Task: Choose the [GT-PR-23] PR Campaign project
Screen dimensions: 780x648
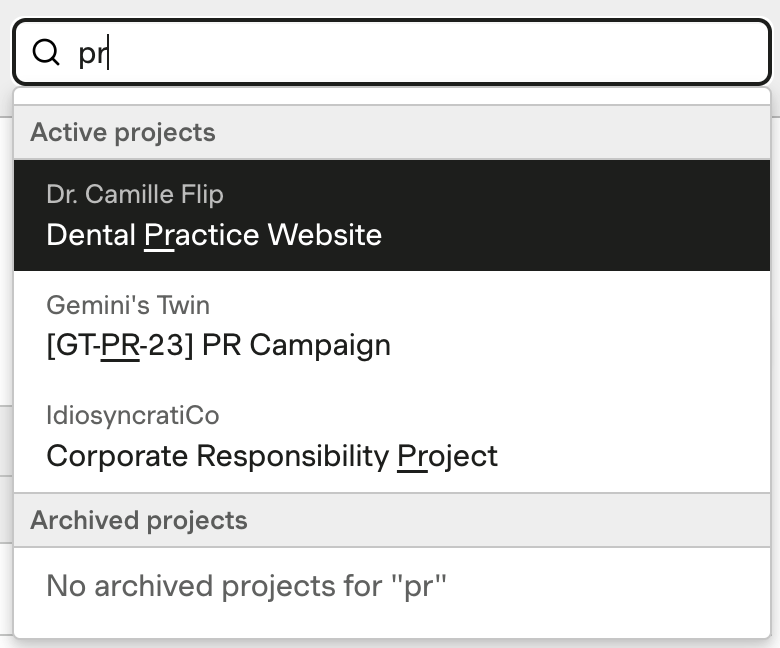Action: coord(392,326)
